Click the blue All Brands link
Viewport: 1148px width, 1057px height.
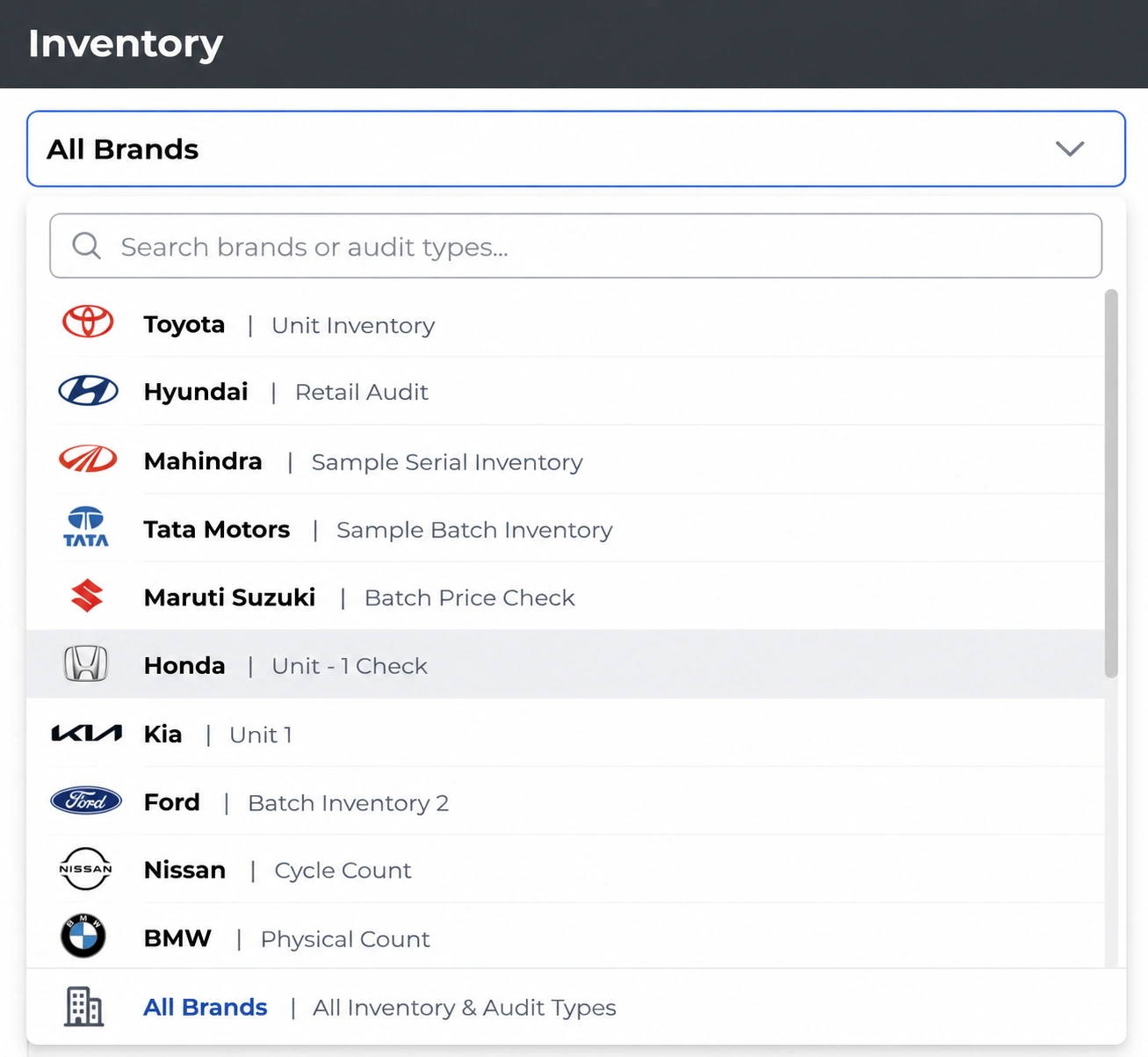click(x=206, y=1007)
